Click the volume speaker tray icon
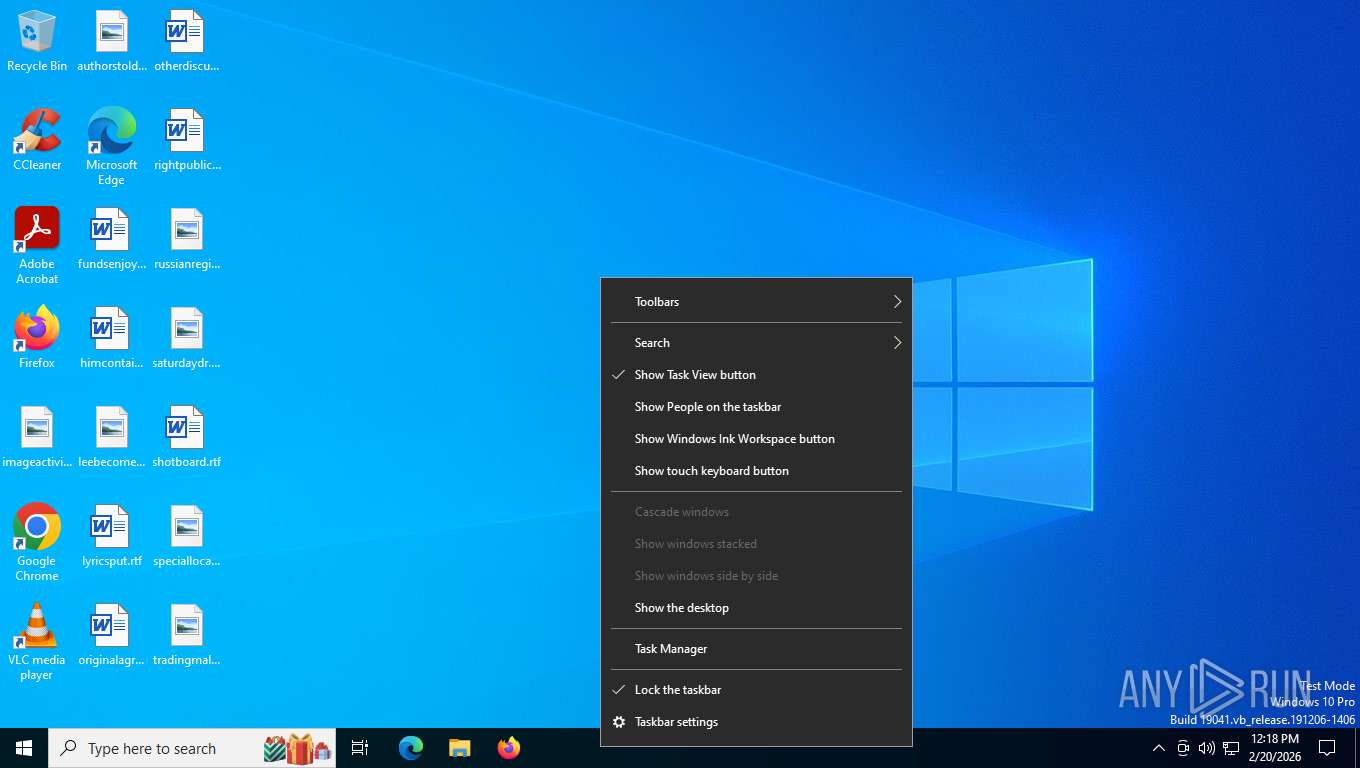 [1206, 748]
